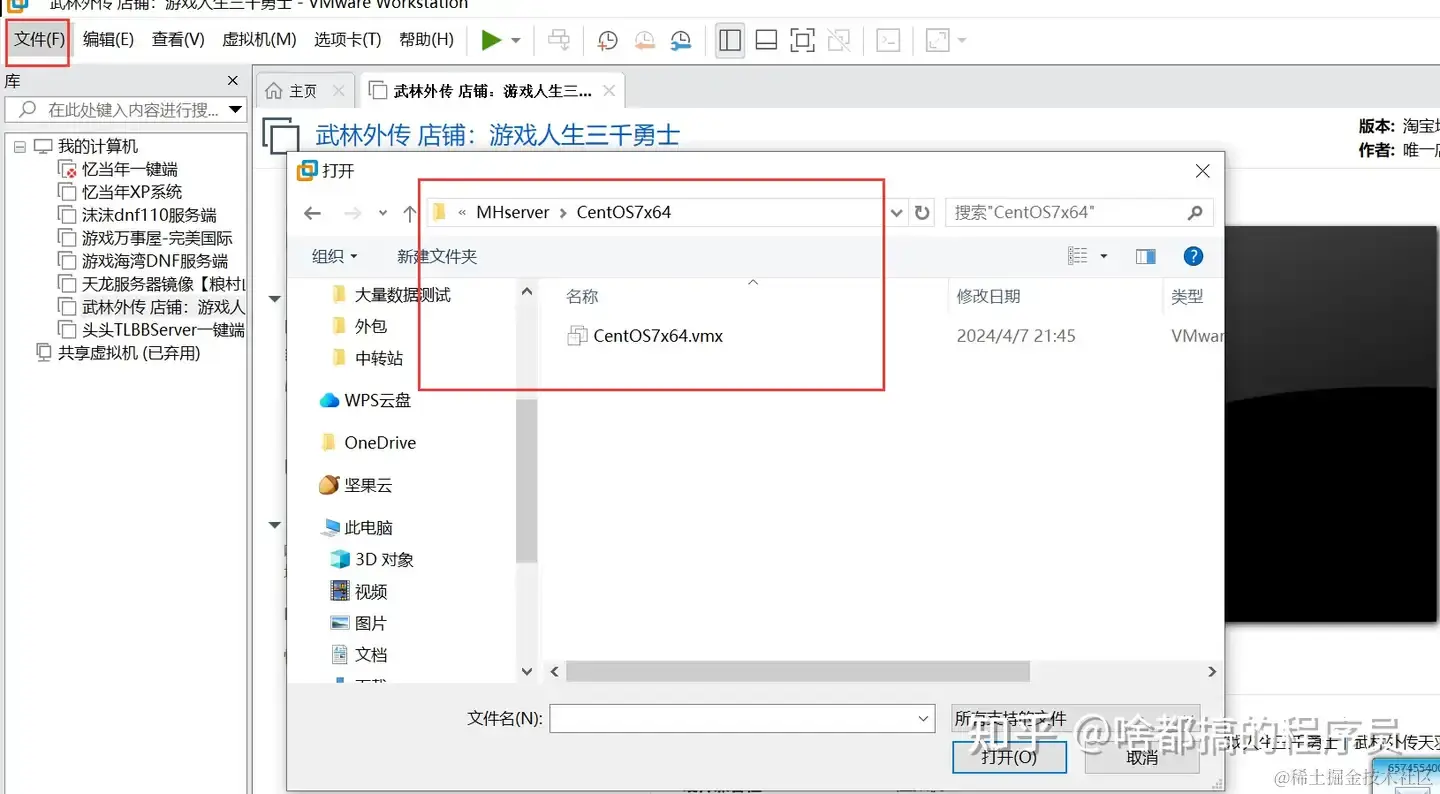Click the revert to snapshot icon
1440x794 pixels.
644,40
